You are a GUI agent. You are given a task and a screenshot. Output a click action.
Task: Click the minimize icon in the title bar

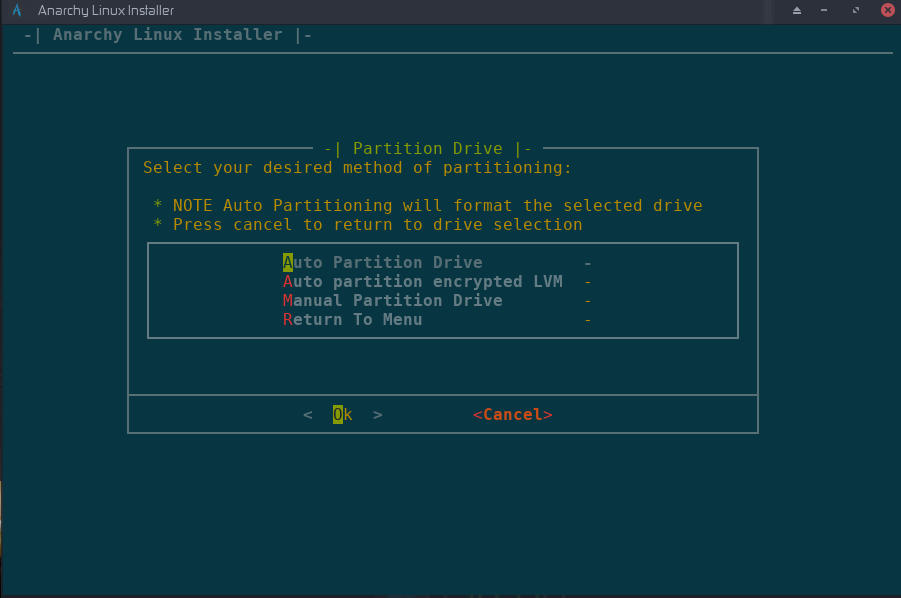pyautogui.click(x=824, y=10)
